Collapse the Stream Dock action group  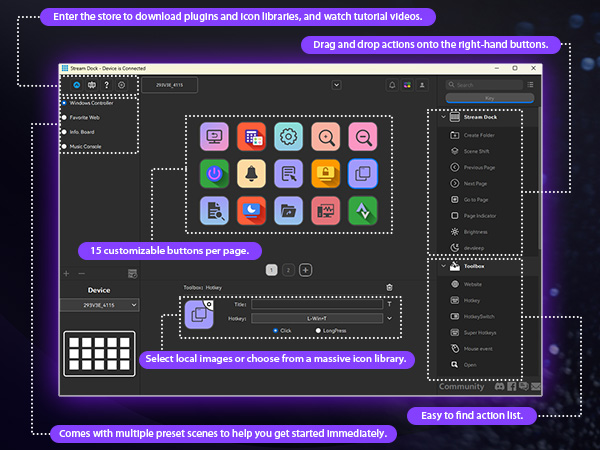(443, 117)
